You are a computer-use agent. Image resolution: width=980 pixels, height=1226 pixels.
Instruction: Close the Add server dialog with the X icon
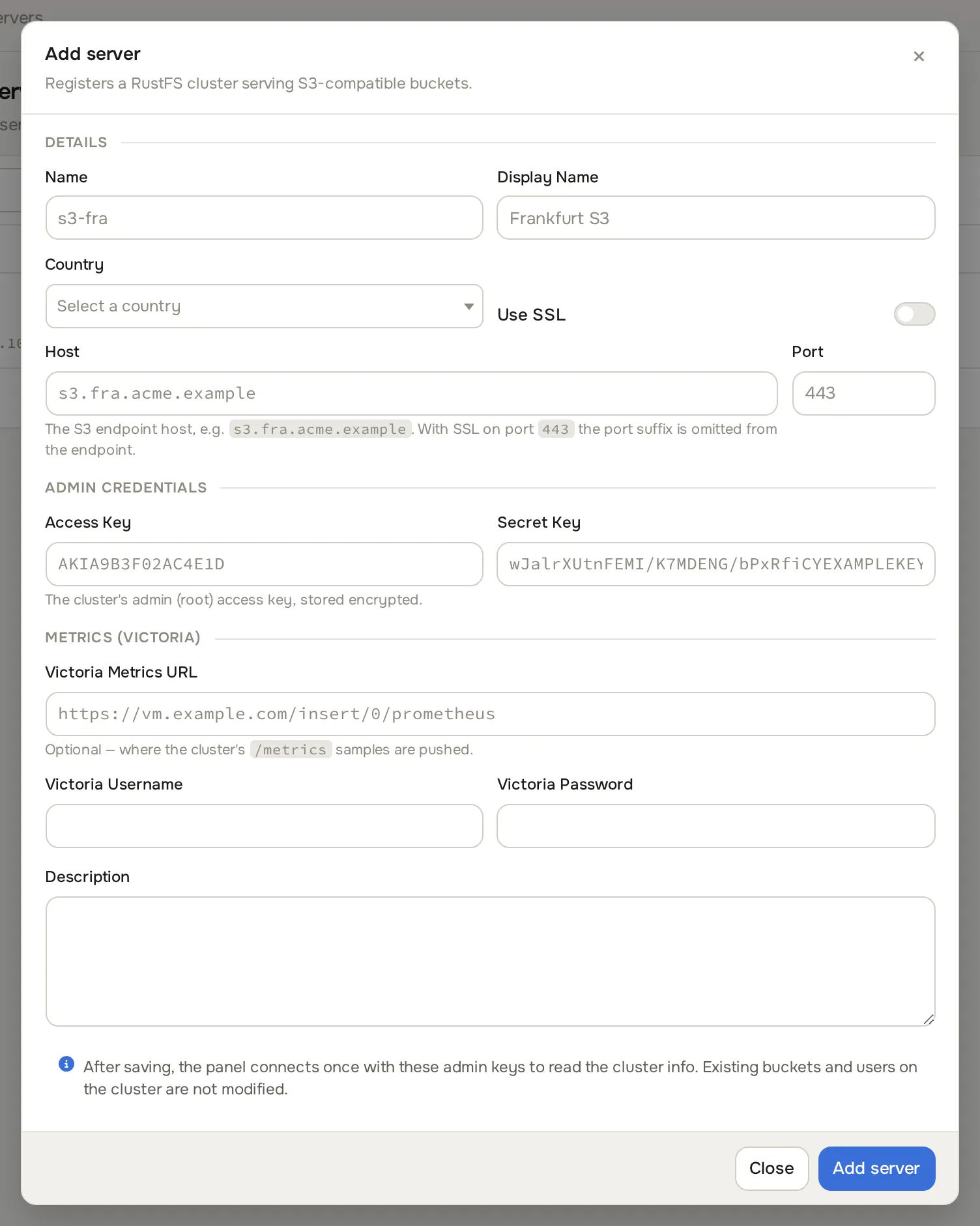919,57
